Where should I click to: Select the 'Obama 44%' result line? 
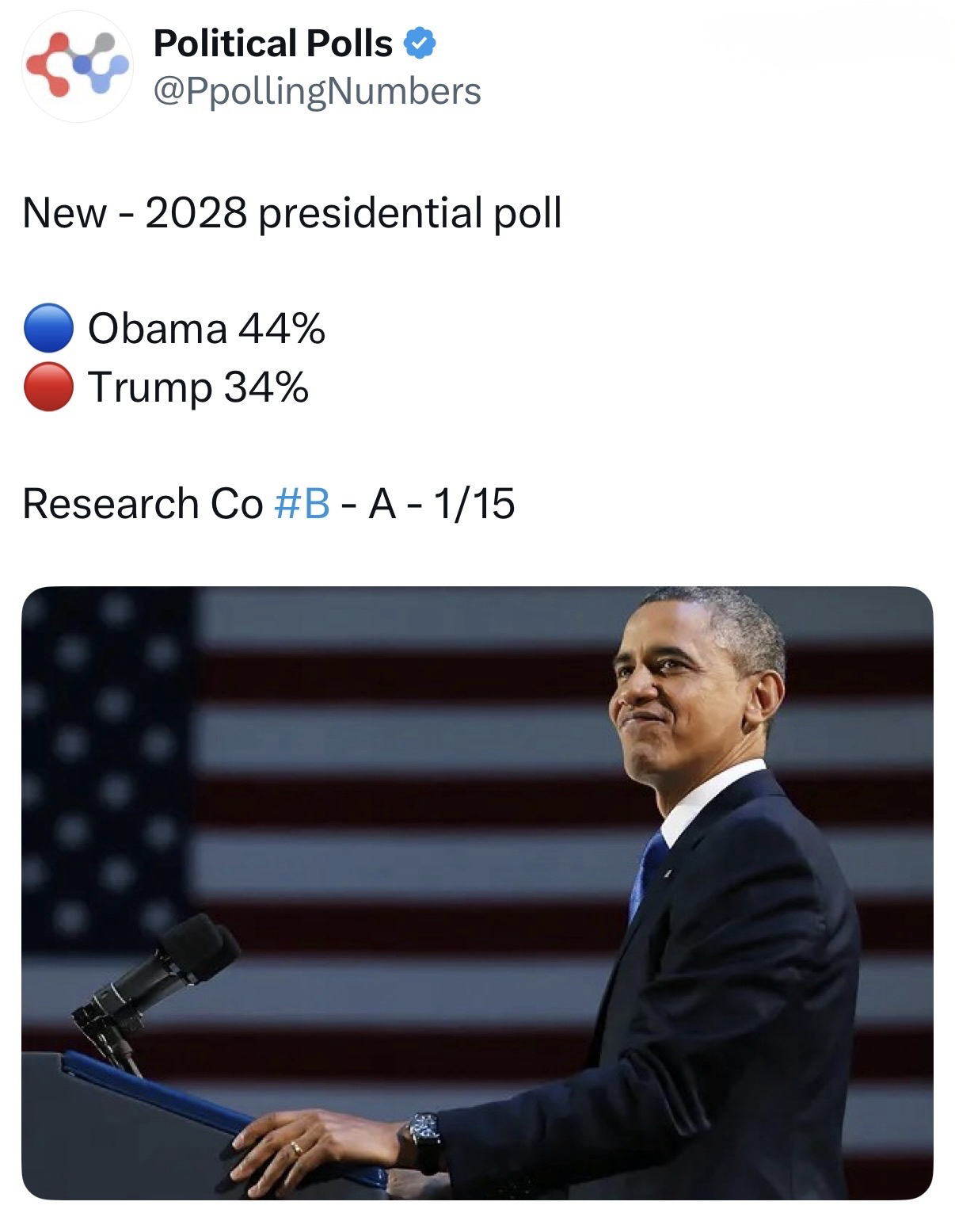point(206,328)
